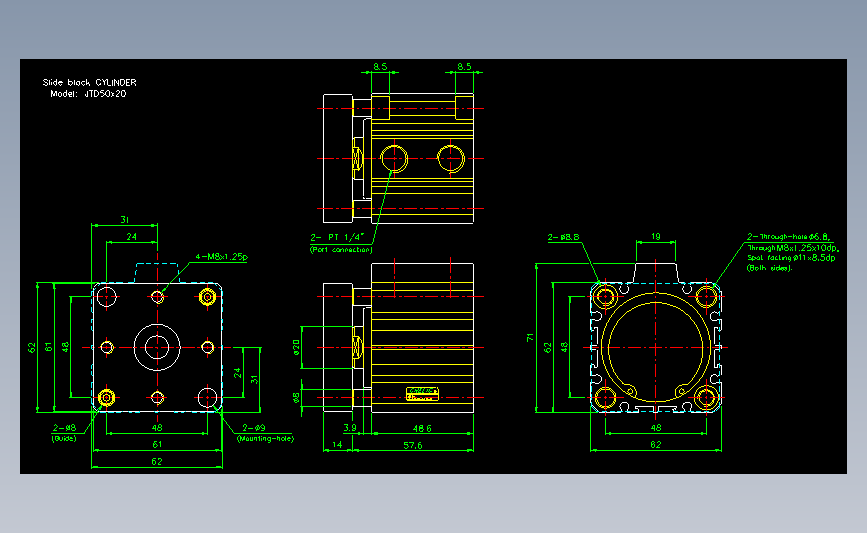
Task: Click the horizontal '31' dimension above front view
Action: click(124, 220)
